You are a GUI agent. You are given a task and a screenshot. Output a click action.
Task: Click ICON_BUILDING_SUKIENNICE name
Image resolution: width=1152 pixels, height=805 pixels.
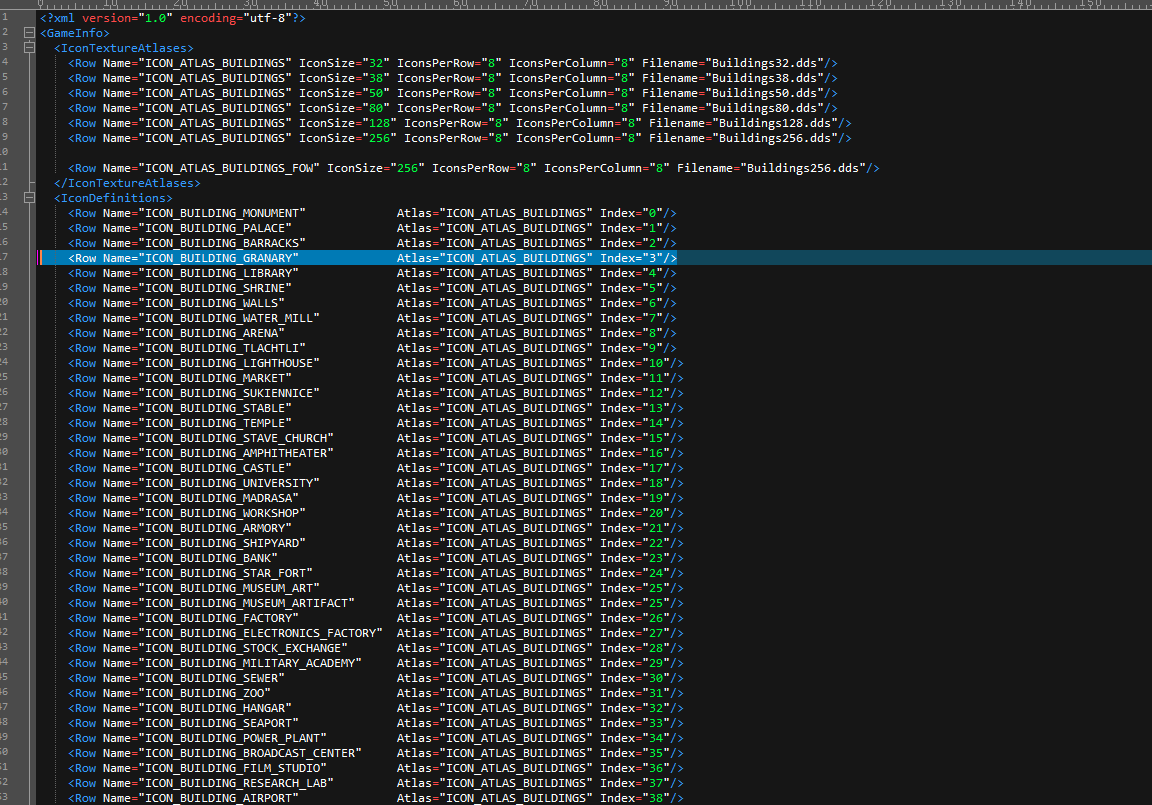[x=229, y=393]
